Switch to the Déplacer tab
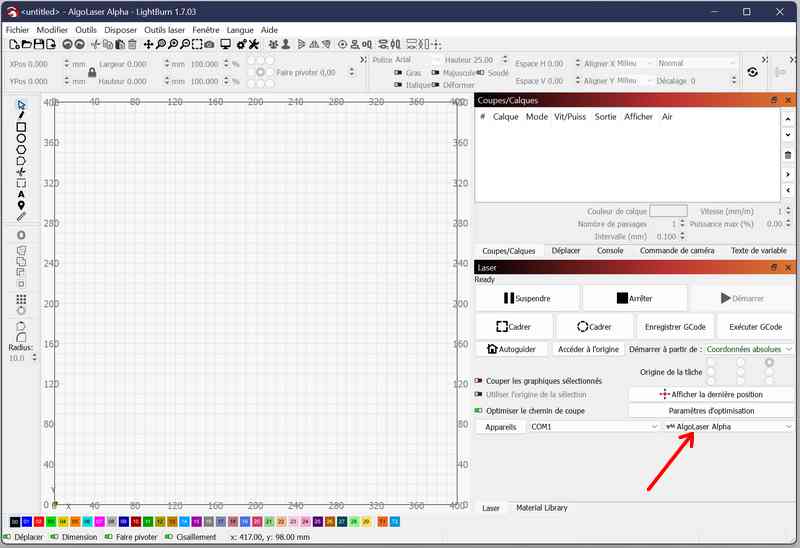 566,251
